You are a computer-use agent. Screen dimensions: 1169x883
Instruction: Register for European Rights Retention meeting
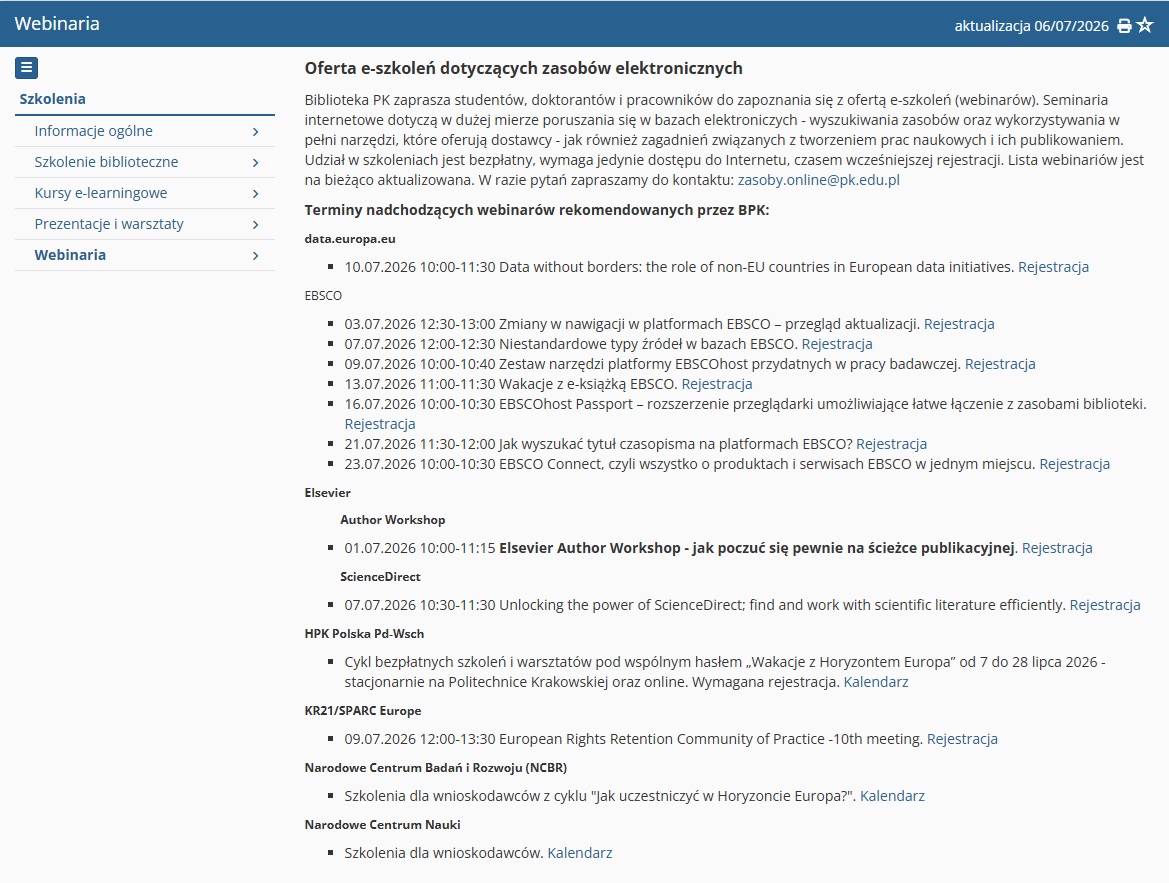click(x=962, y=739)
